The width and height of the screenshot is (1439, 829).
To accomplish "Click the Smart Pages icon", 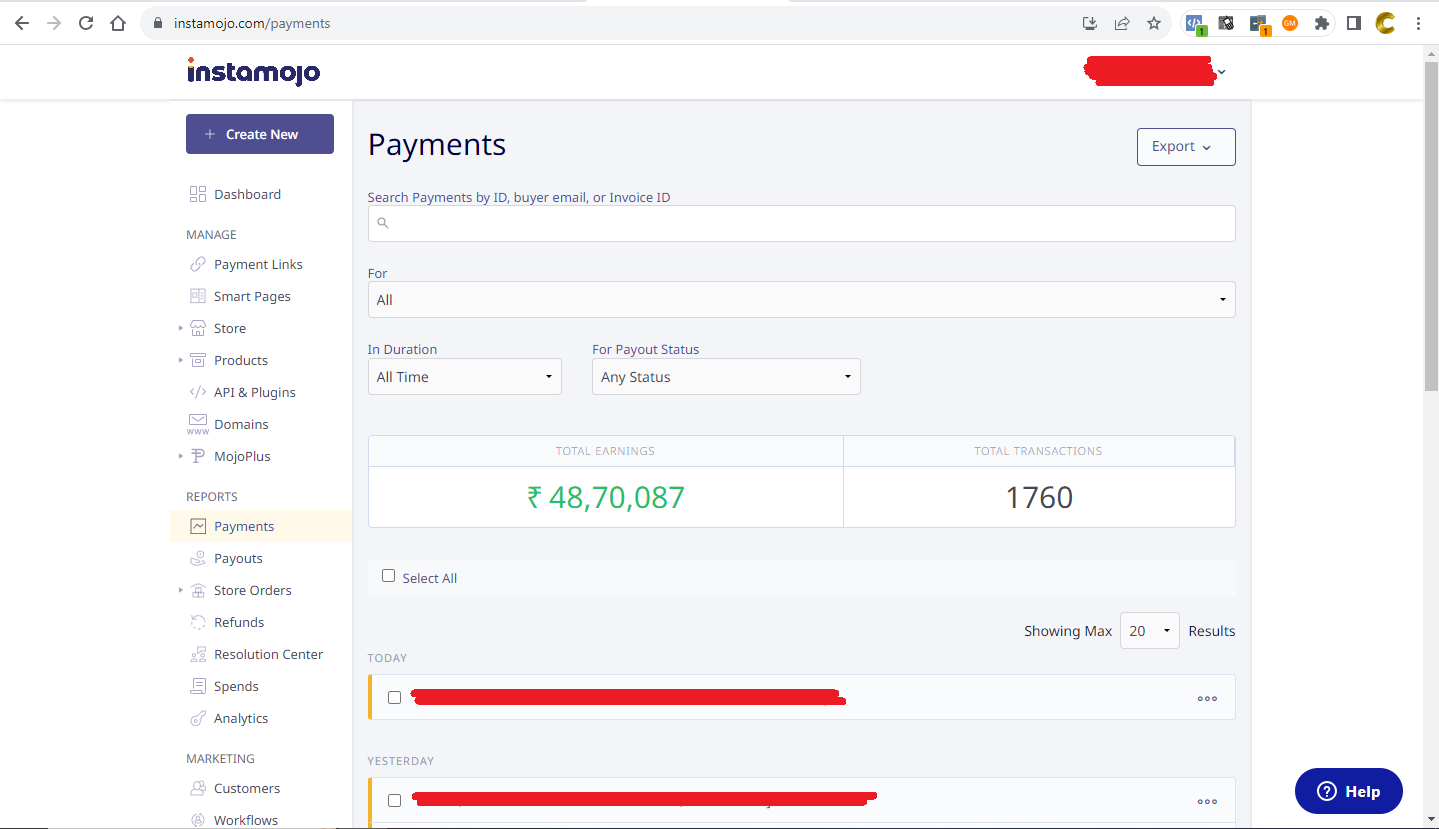I will tap(197, 296).
